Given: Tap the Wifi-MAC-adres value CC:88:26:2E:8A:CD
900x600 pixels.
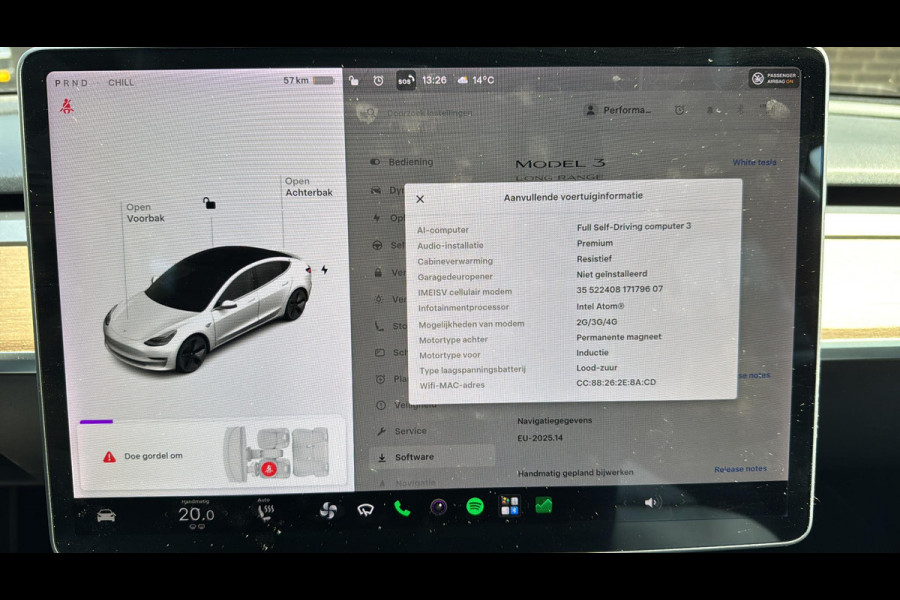Looking at the screenshot, I should [x=616, y=382].
